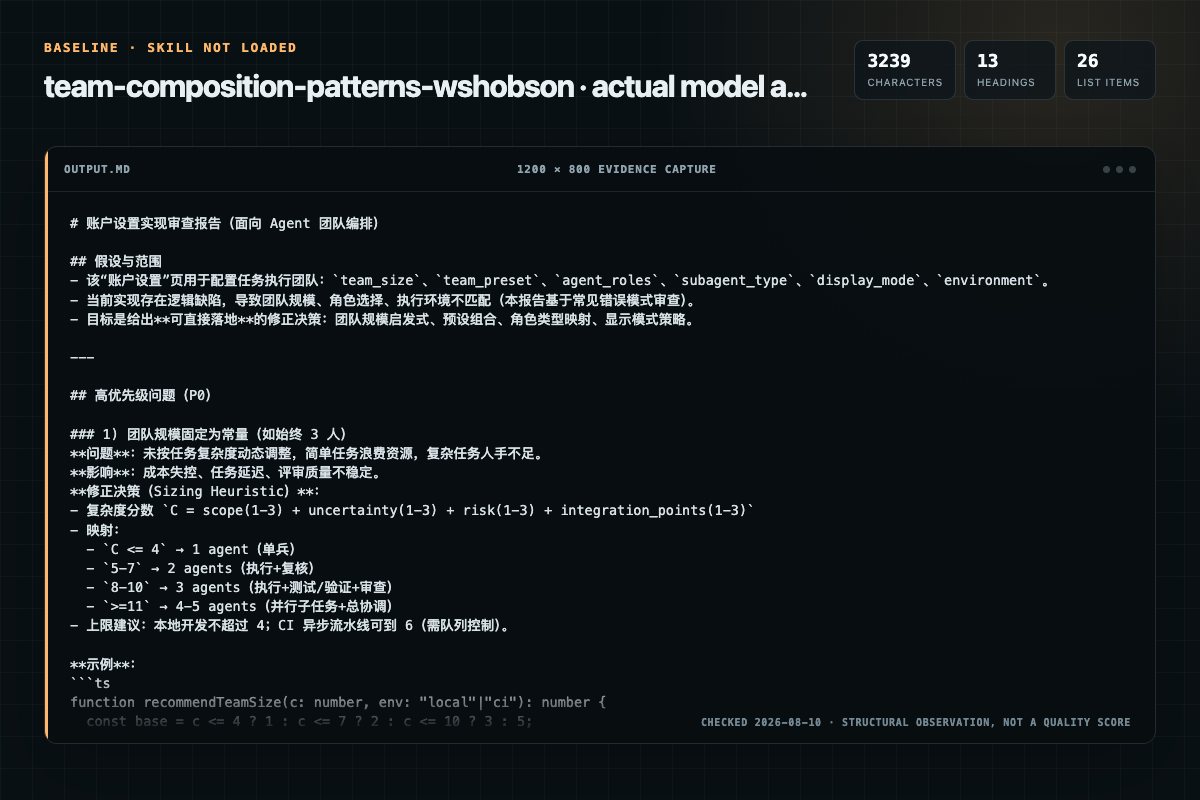
Task: Click the '- 映射:' line
Action: pyautogui.click(x=95, y=530)
